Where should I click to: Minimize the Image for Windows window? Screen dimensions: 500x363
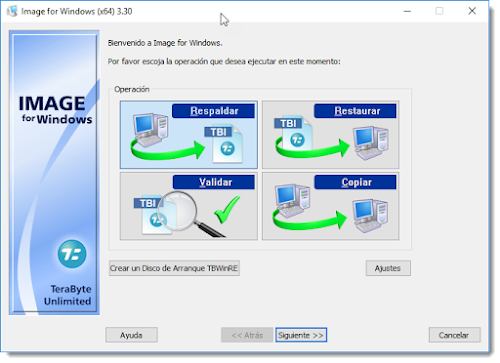click(x=407, y=11)
